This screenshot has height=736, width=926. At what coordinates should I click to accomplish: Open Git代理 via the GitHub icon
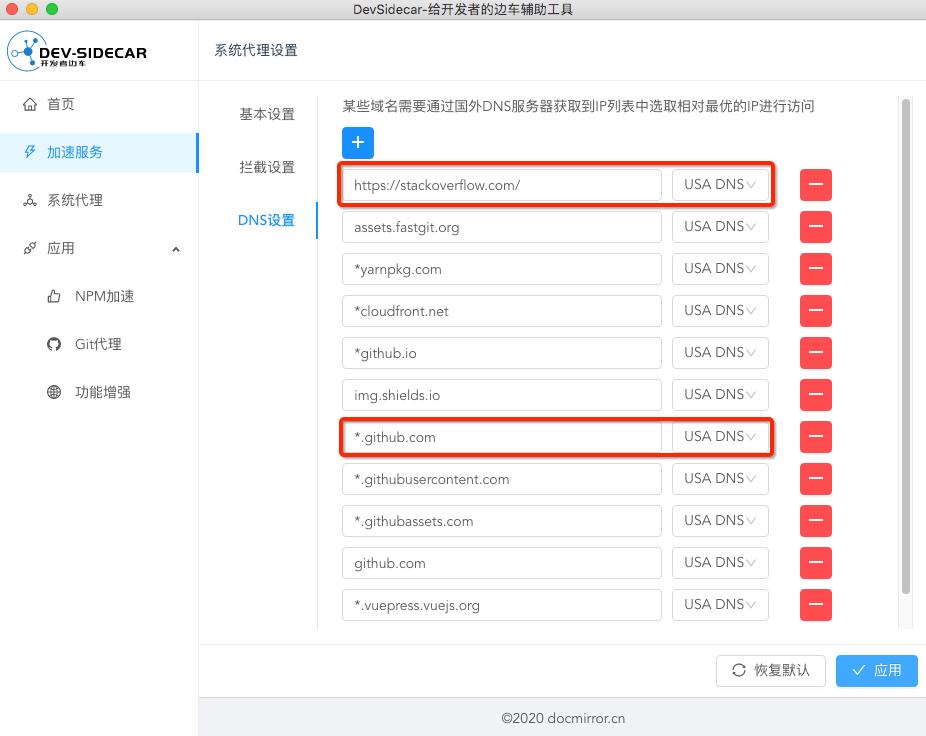click(54, 344)
